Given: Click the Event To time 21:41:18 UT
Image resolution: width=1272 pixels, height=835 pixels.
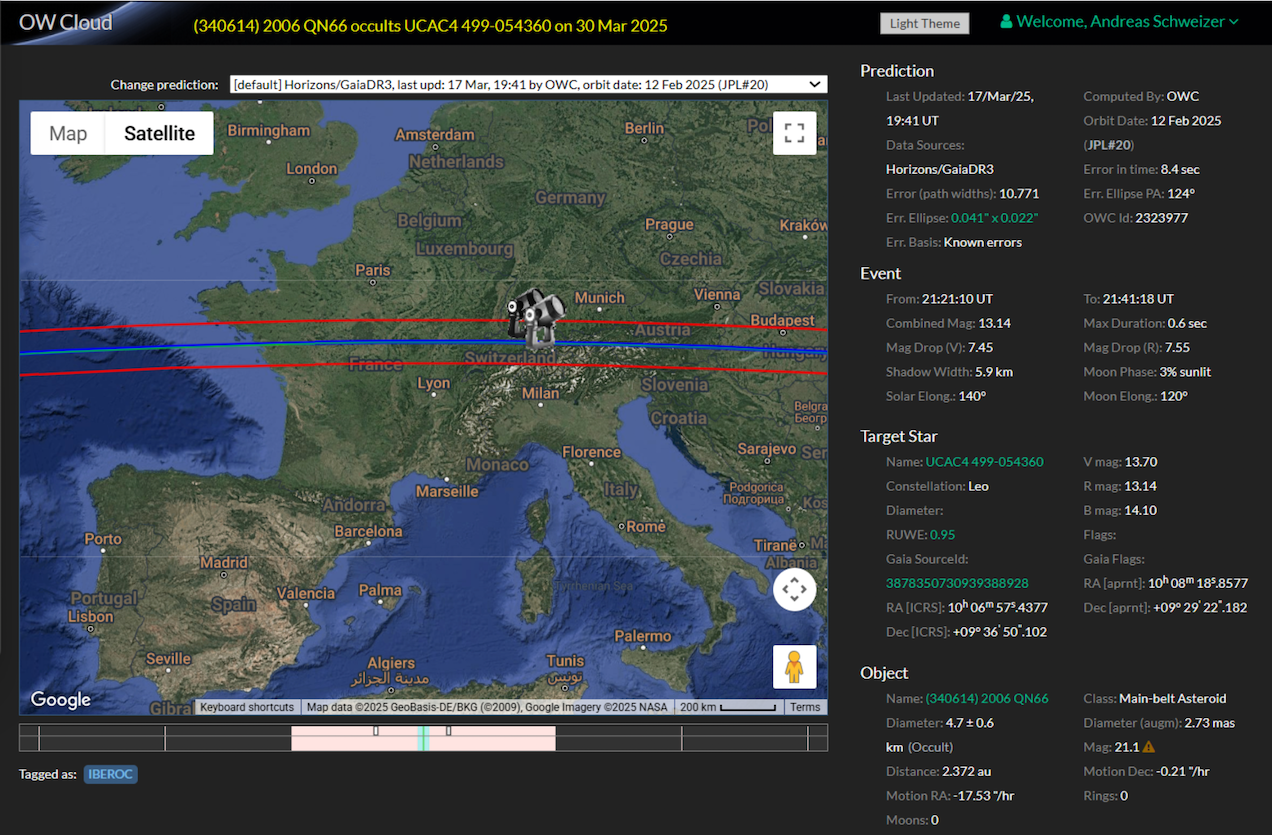Looking at the screenshot, I should 1138,298.
